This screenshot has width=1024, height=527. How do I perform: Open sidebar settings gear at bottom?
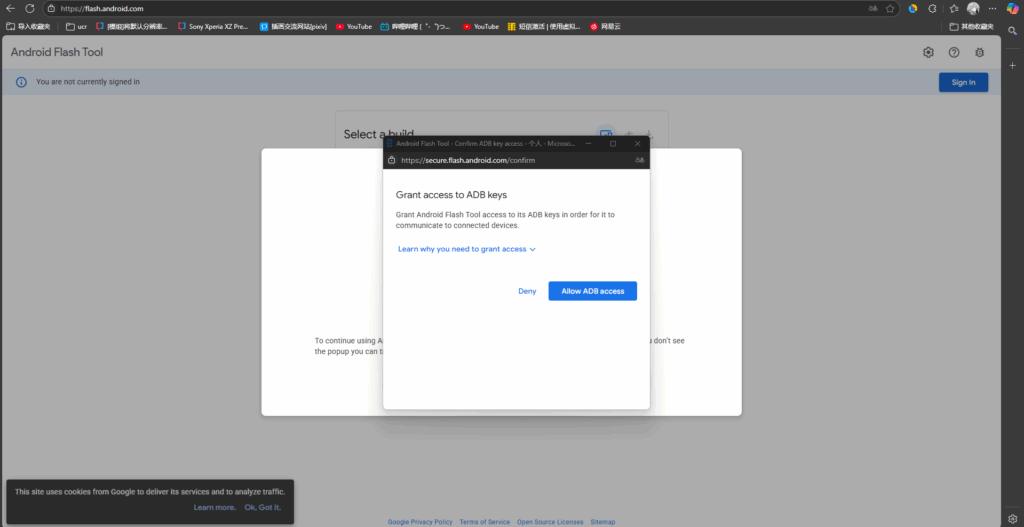pos(1012,519)
